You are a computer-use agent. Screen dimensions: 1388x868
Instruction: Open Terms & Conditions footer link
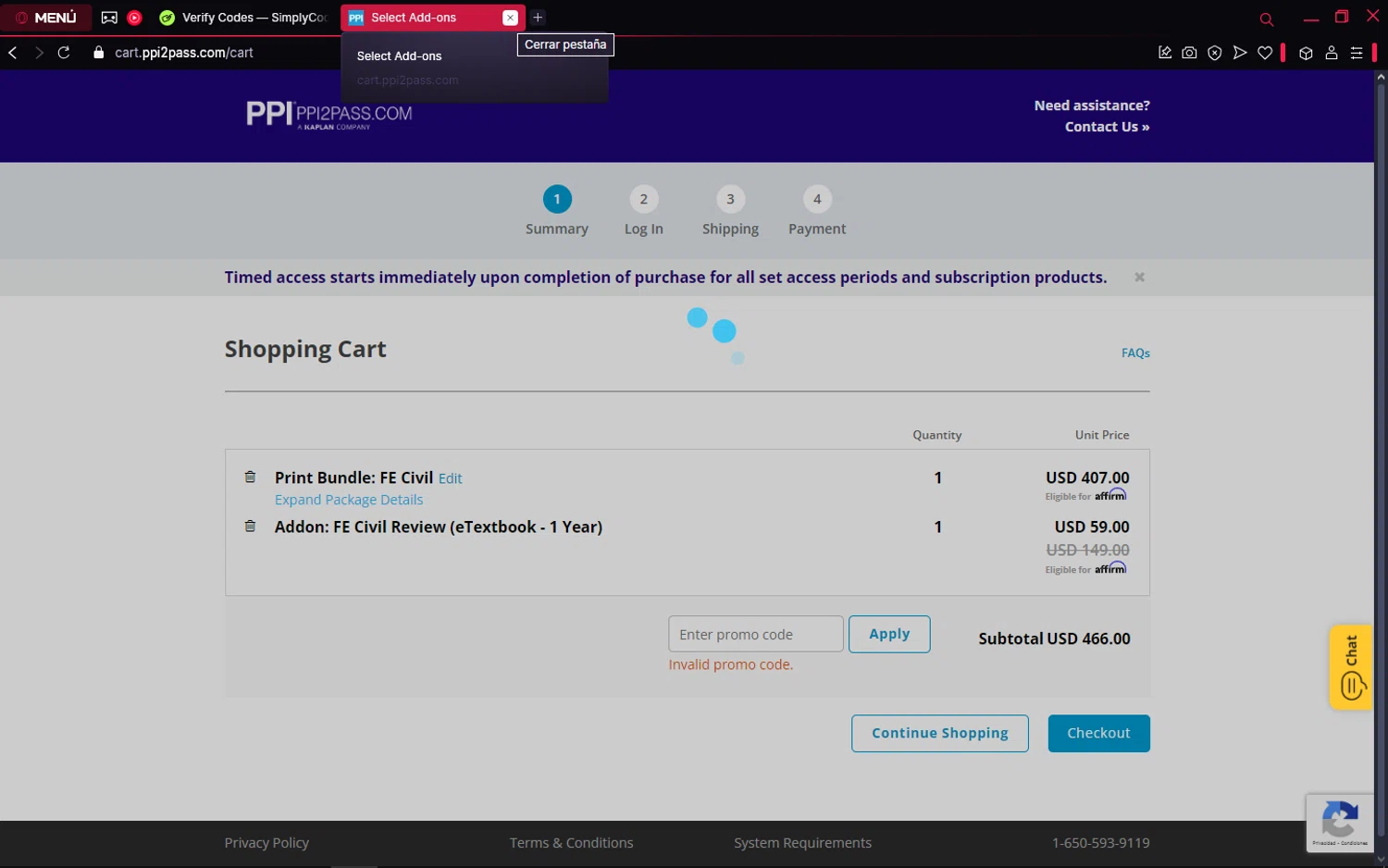(571, 843)
